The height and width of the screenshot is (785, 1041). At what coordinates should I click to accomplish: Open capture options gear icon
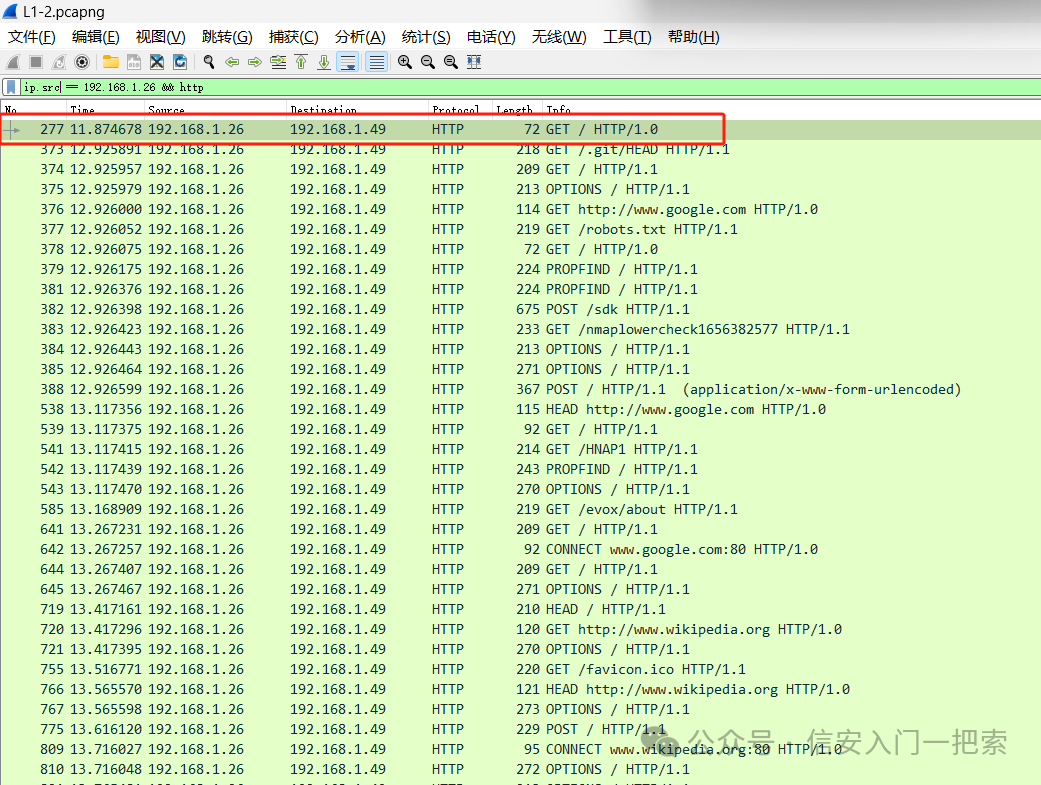[82, 62]
